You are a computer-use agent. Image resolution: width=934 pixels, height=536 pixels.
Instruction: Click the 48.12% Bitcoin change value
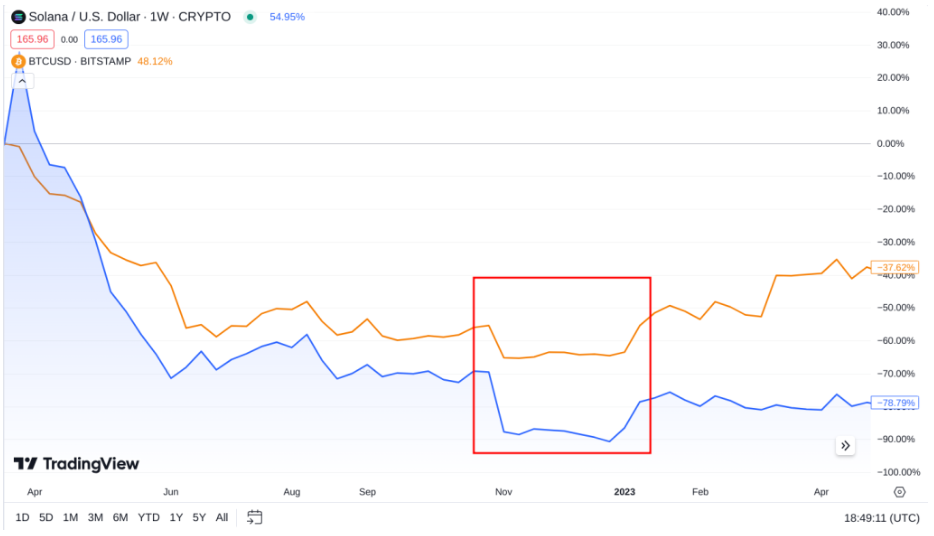155,61
